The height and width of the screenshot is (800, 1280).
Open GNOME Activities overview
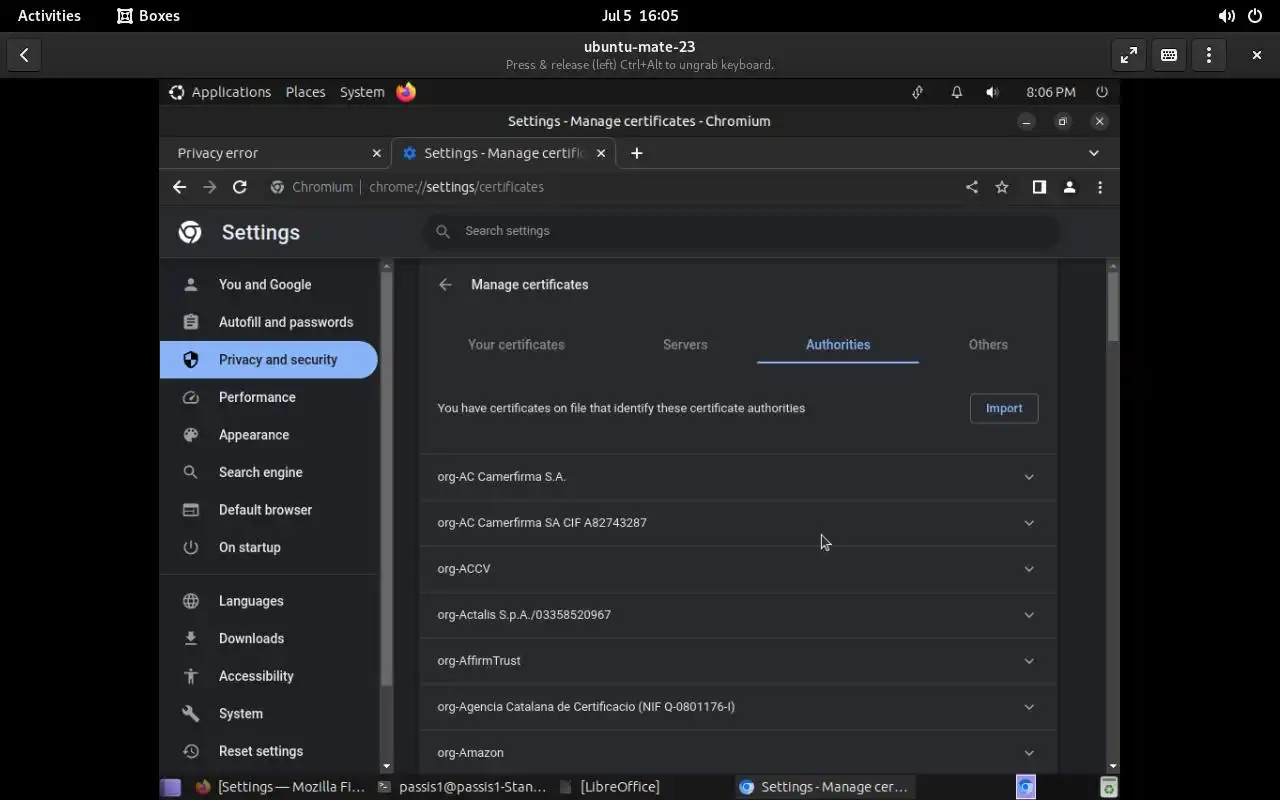49,16
